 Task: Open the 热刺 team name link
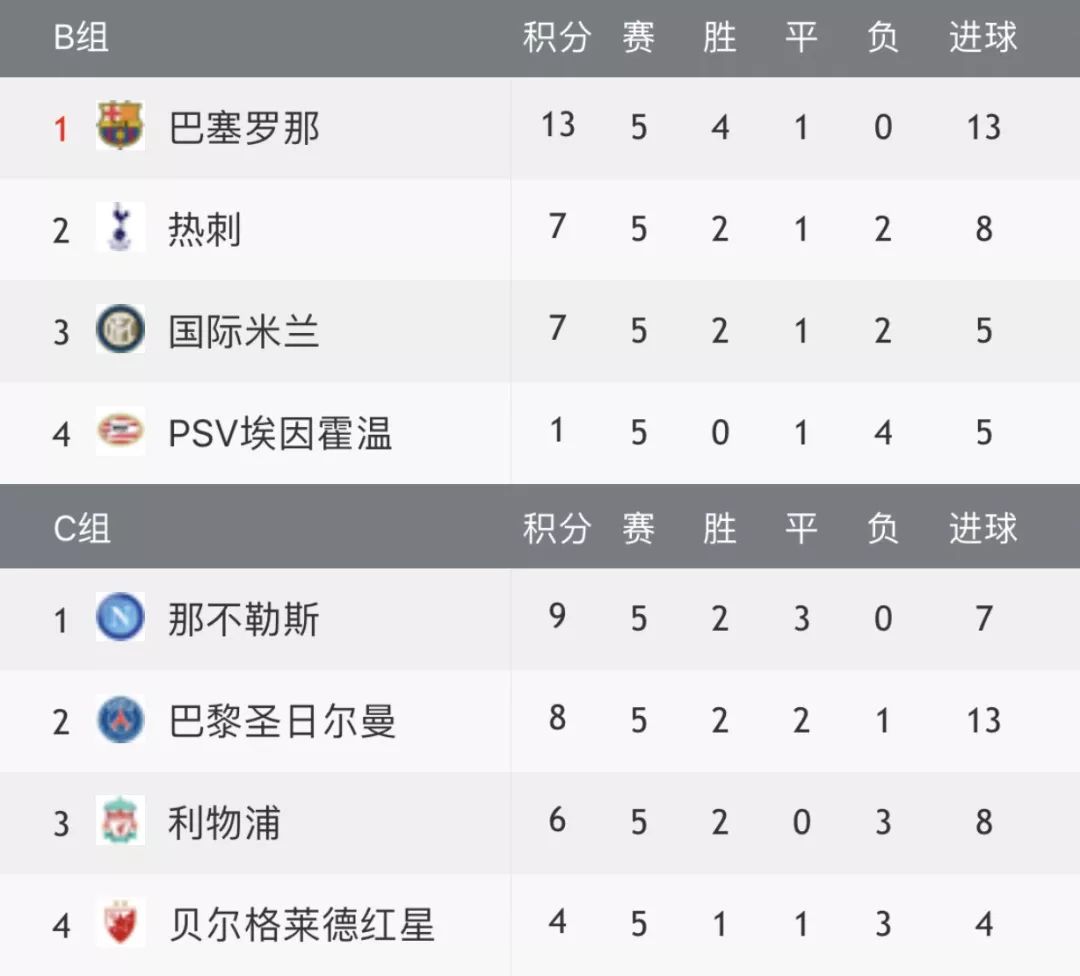point(205,230)
